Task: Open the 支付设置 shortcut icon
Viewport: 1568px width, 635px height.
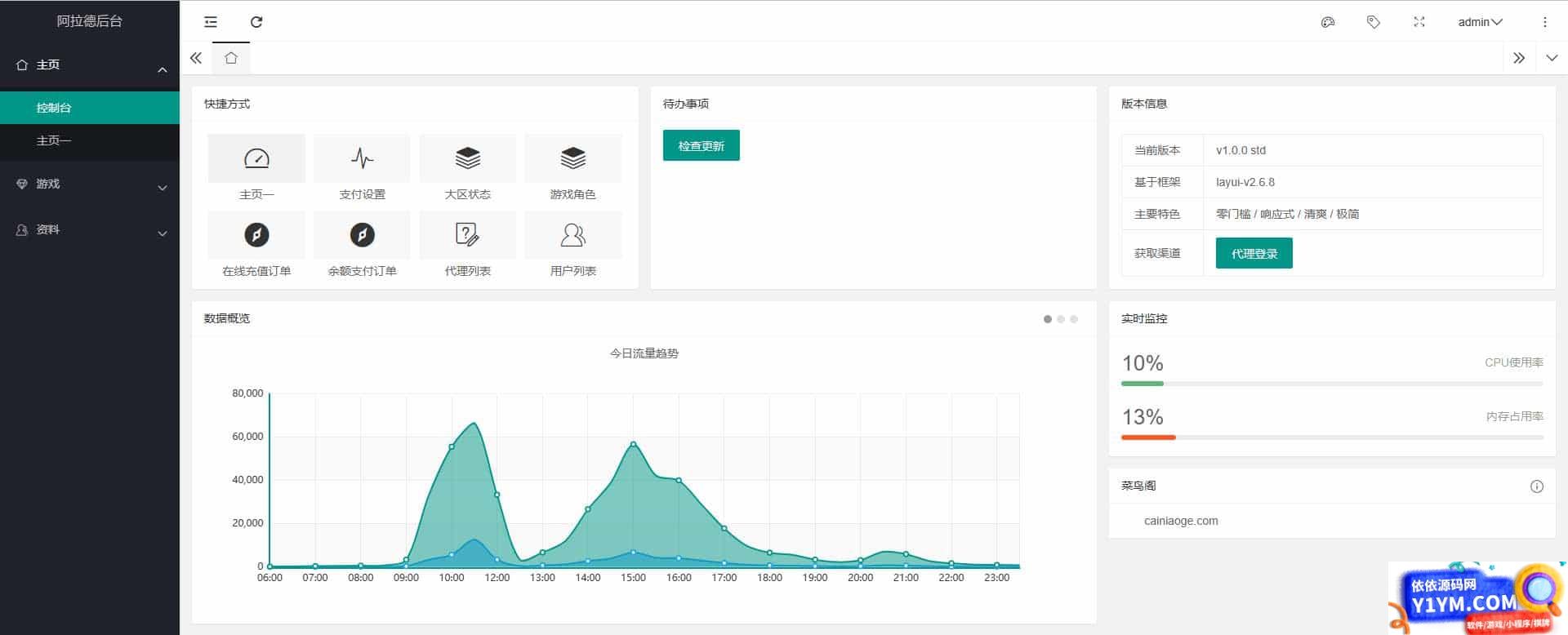Action: (362, 158)
